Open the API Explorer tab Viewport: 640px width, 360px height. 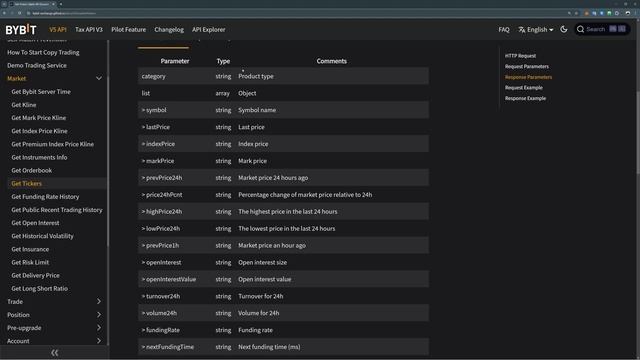(x=209, y=29)
